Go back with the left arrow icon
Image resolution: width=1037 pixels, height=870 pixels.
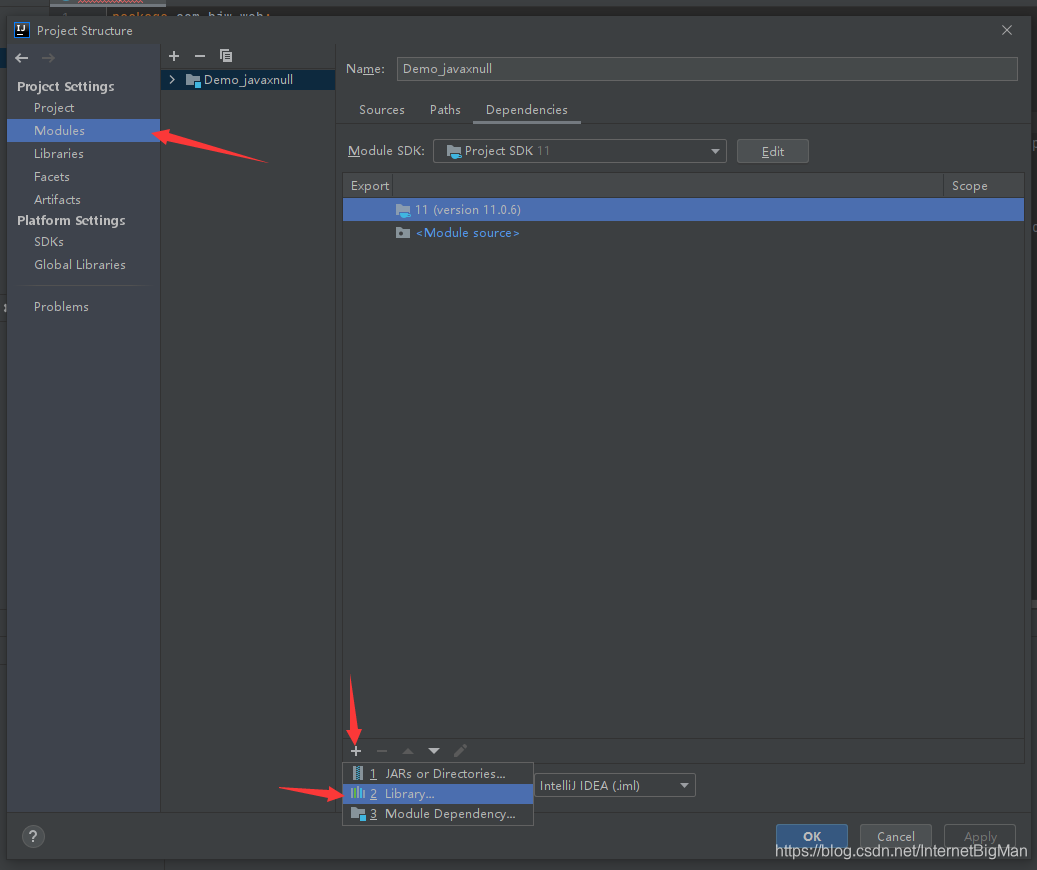point(22,58)
